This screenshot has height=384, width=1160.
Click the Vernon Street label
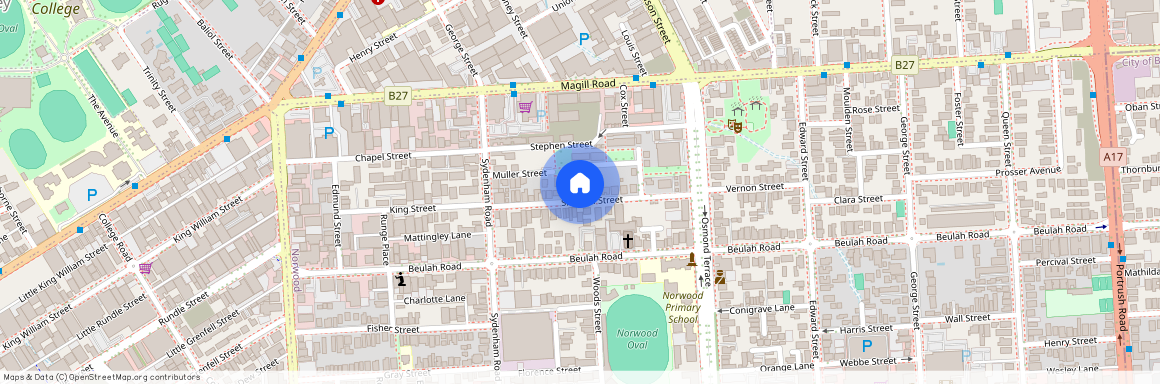754,188
